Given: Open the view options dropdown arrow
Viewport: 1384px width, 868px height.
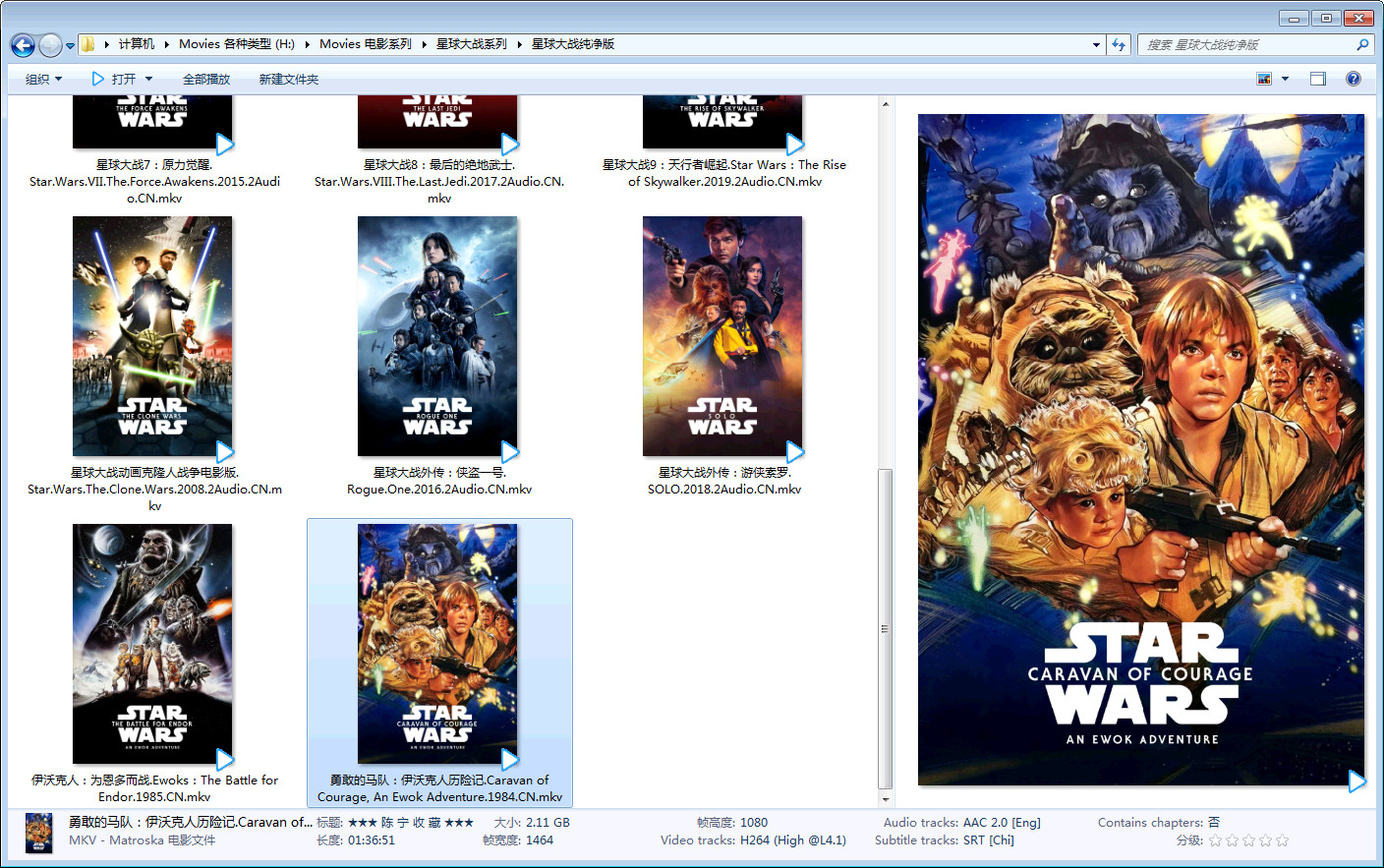Looking at the screenshot, I should coord(1285,79).
